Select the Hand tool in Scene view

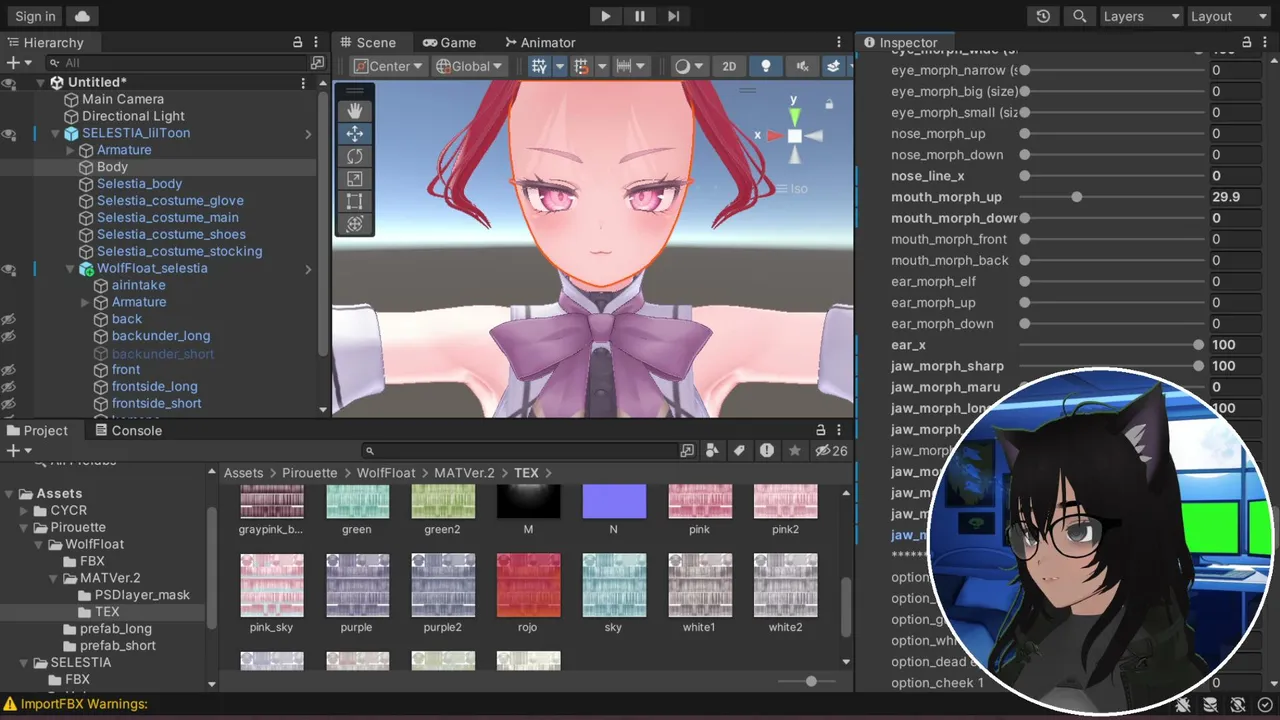coord(355,111)
